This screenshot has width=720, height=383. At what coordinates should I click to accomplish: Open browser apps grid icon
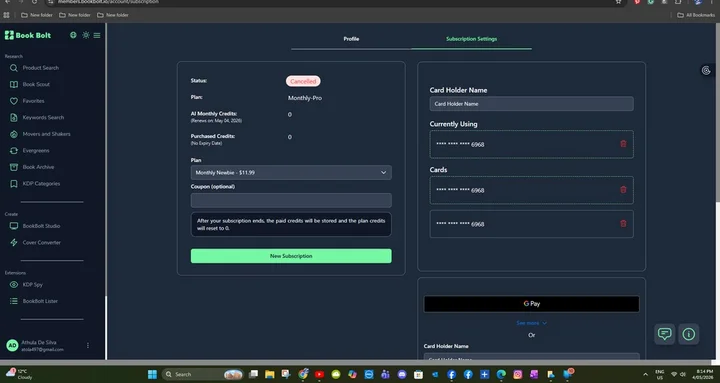coord(6,15)
